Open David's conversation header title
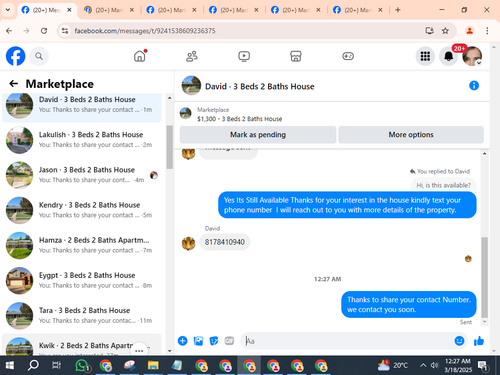500x375 pixels. tap(260, 86)
